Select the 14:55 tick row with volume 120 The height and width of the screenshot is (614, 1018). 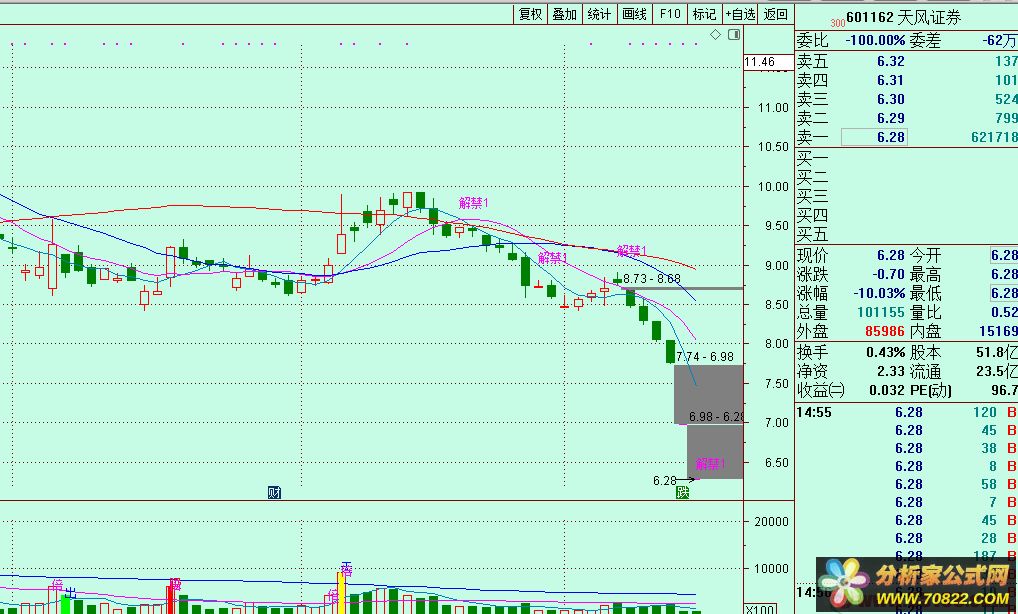(906, 412)
